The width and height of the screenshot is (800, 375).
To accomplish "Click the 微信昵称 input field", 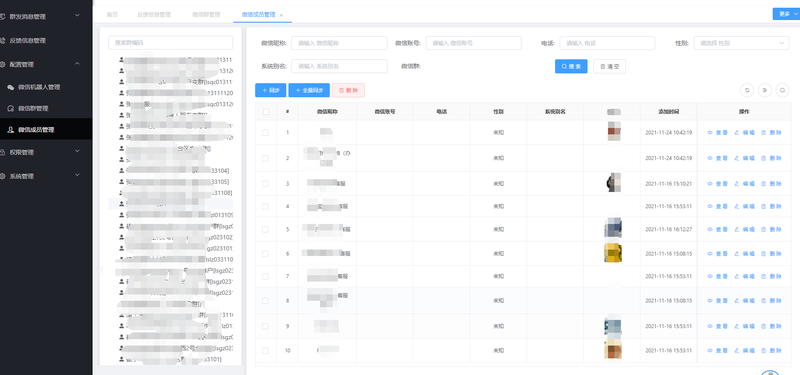I will [x=339, y=43].
